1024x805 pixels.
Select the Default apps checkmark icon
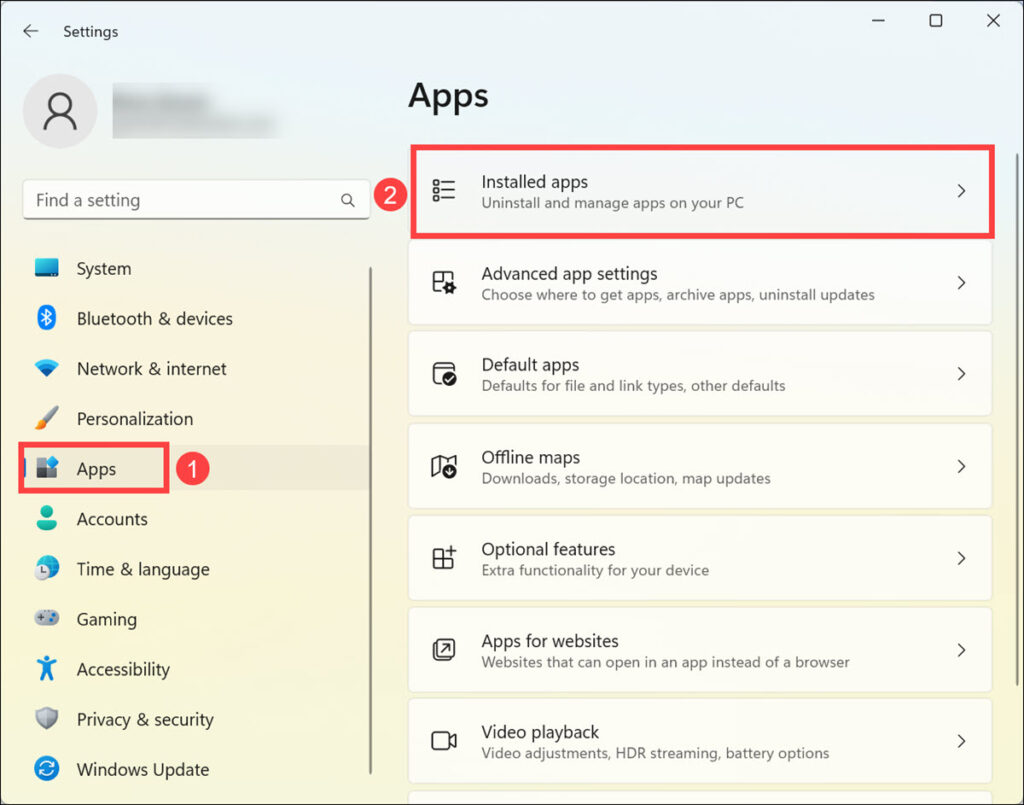click(x=443, y=374)
